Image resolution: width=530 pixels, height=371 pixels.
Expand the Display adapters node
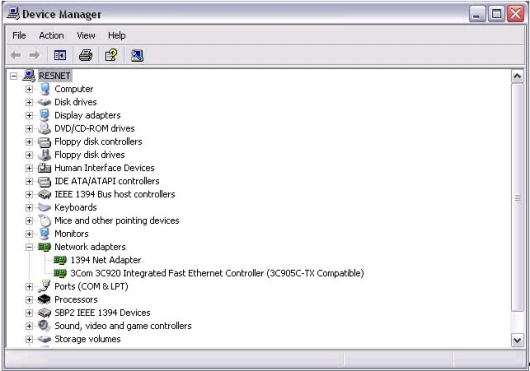(x=29, y=116)
